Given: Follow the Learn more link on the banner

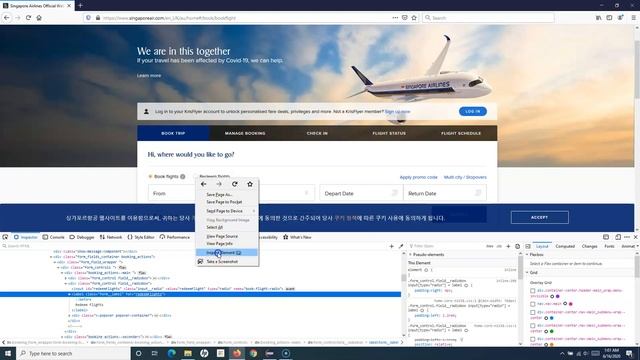Looking at the screenshot, I should pyautogui.click(x=149, y=76).
